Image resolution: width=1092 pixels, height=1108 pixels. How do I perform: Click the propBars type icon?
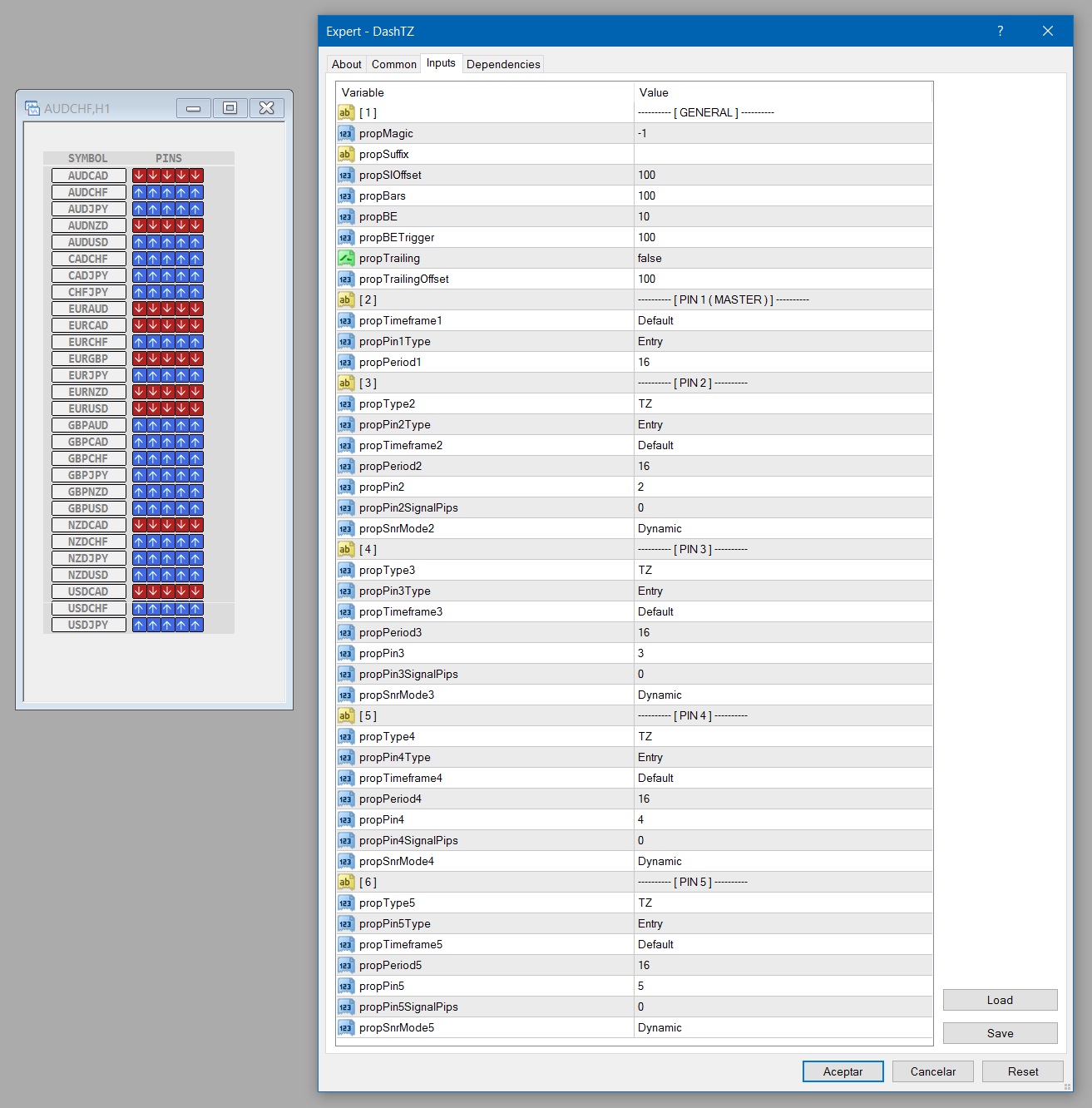coord(346,195)
